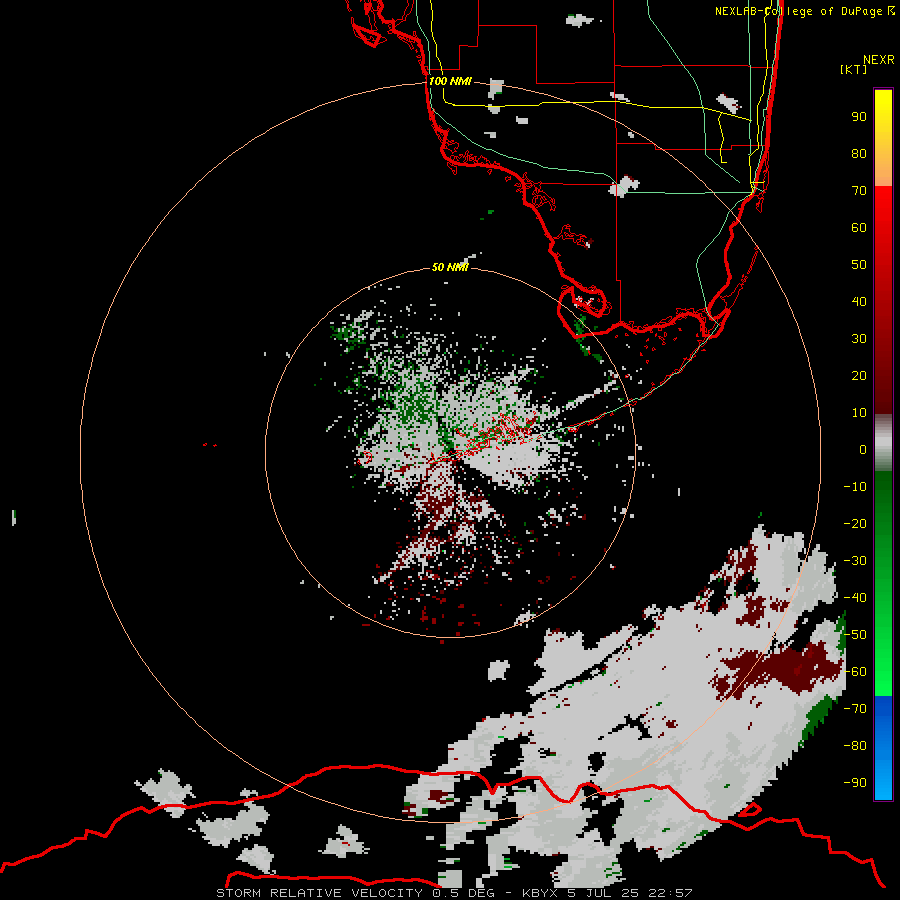Screen dimensions: 900x900
Task: Select the 70 value on velocity scale
Action: coord(859,191)
